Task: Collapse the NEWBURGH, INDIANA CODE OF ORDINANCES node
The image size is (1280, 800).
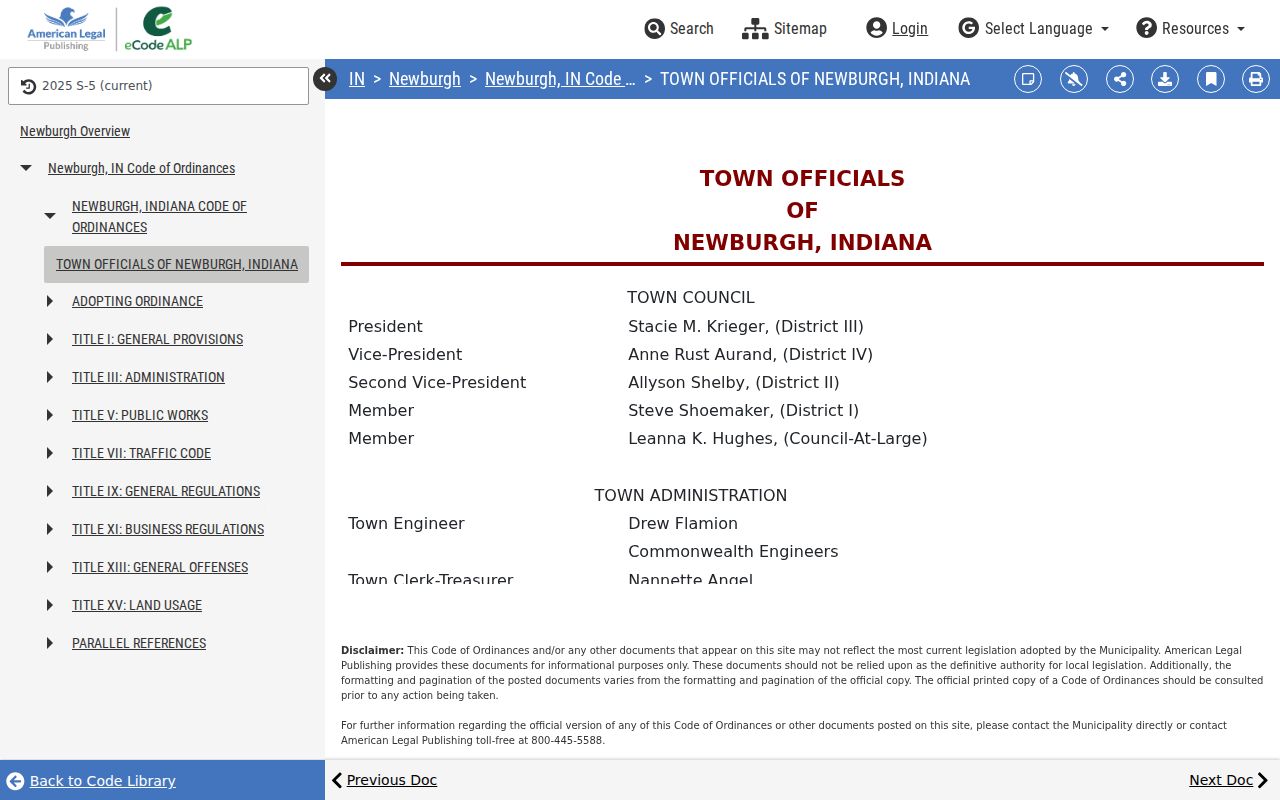Action: click(50, 216)
